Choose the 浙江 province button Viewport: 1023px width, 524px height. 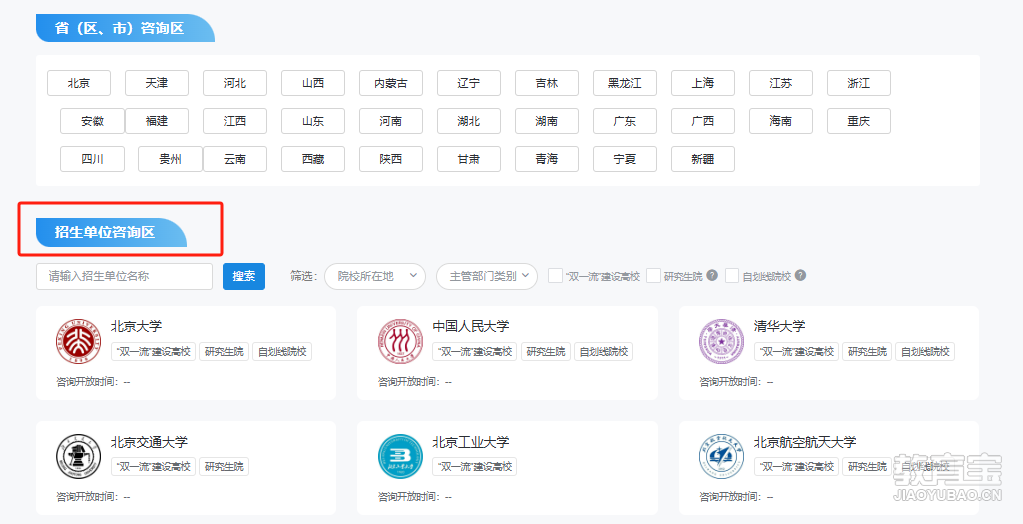click(859, 83)
